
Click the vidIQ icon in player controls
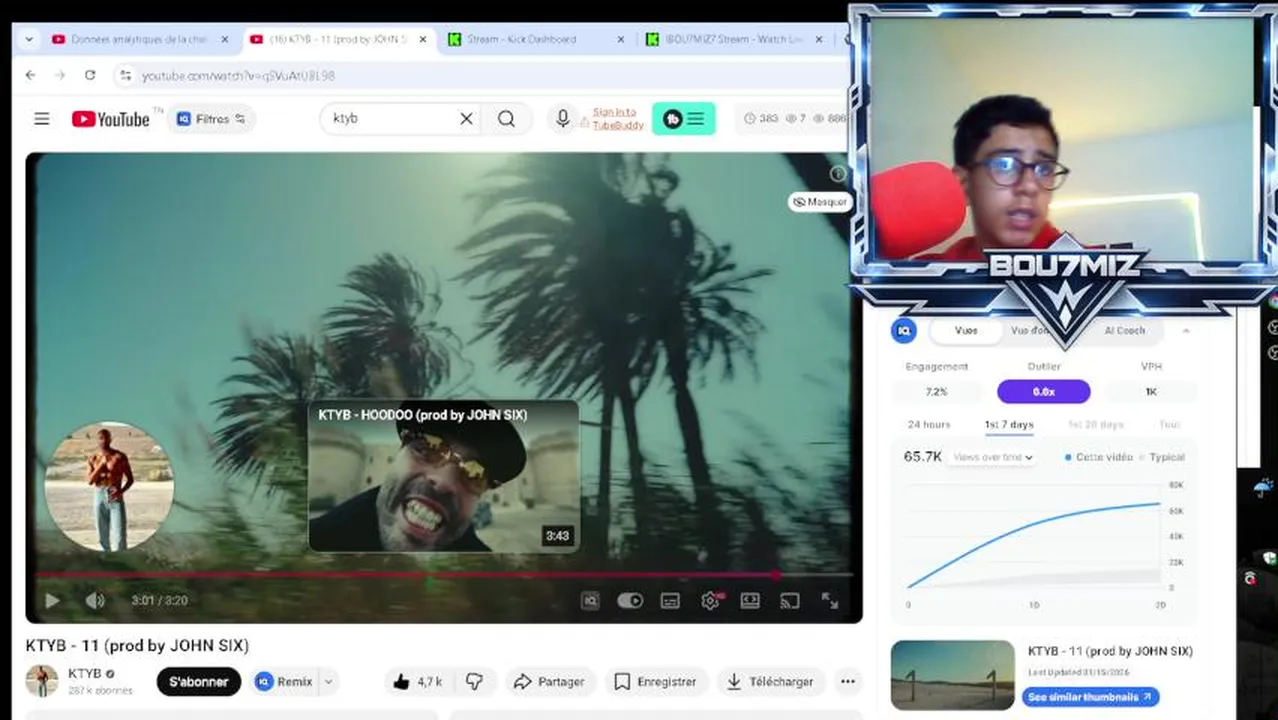click(590, 601)
